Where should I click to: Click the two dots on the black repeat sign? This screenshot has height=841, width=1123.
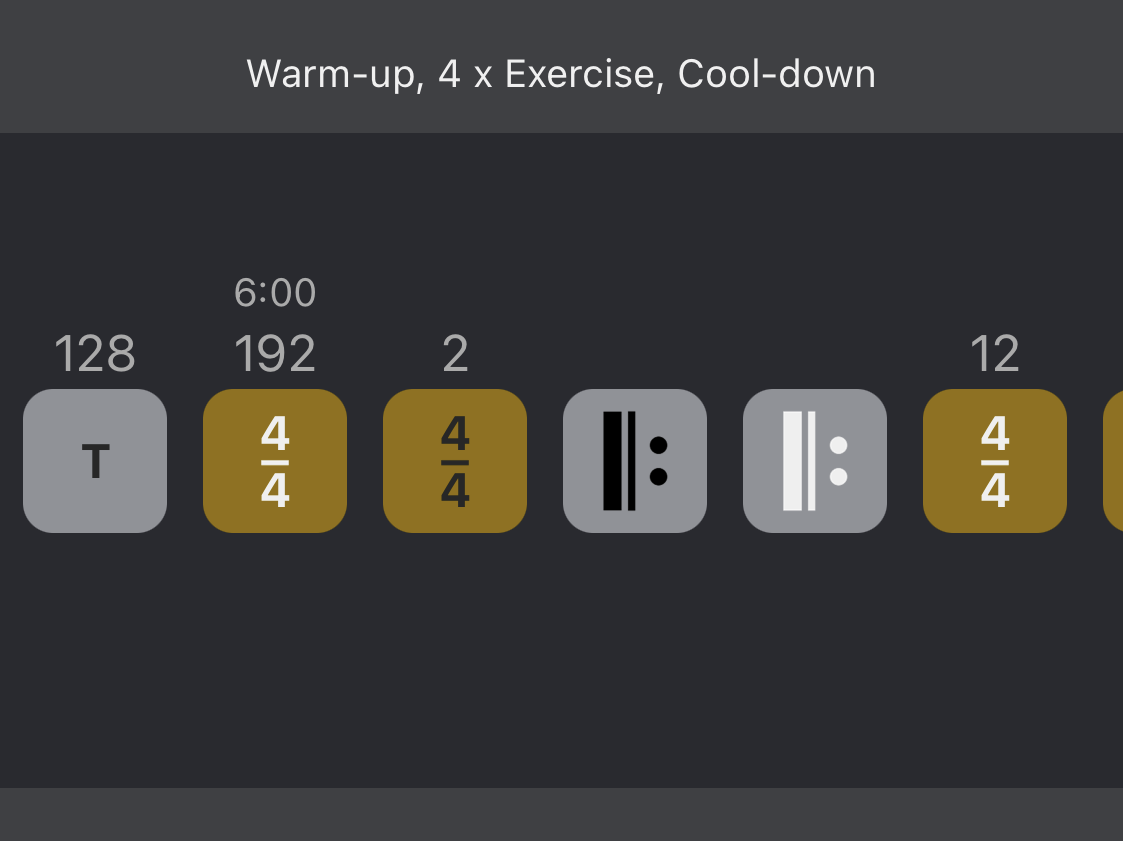[658, 461]
